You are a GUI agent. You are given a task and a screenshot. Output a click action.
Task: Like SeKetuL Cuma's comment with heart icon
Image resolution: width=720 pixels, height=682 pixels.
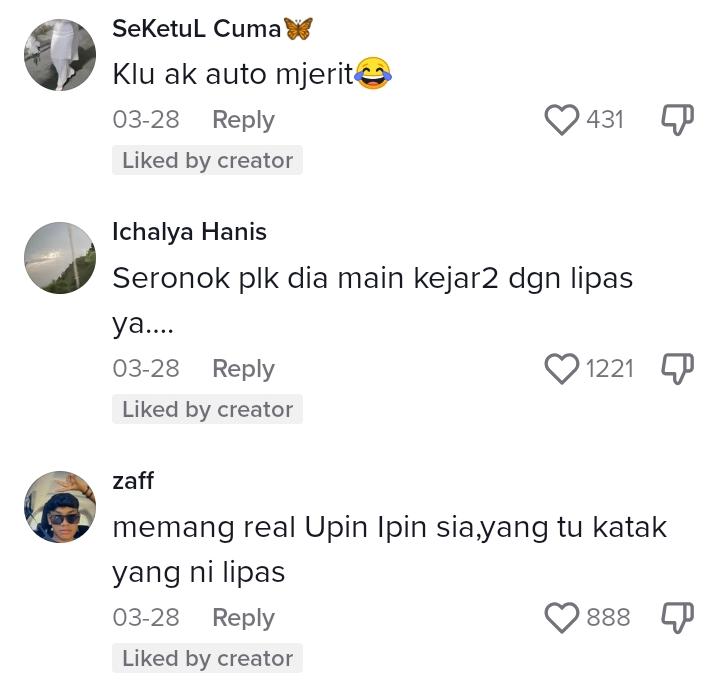562,120
